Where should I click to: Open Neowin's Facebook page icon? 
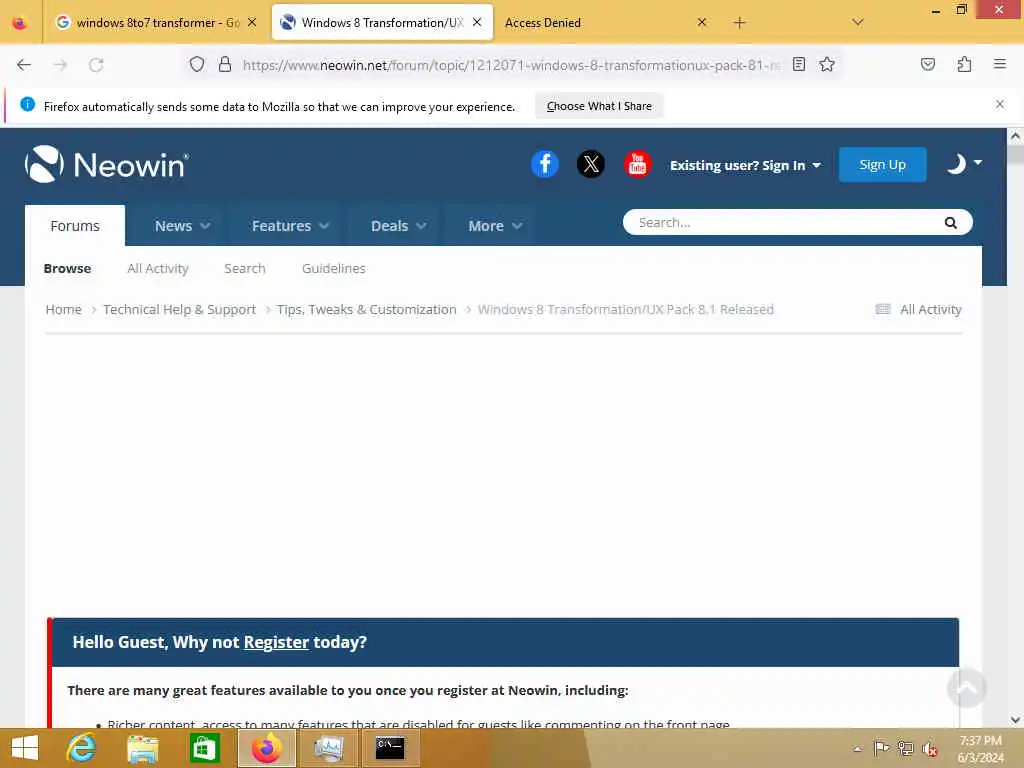pos(545,164)
